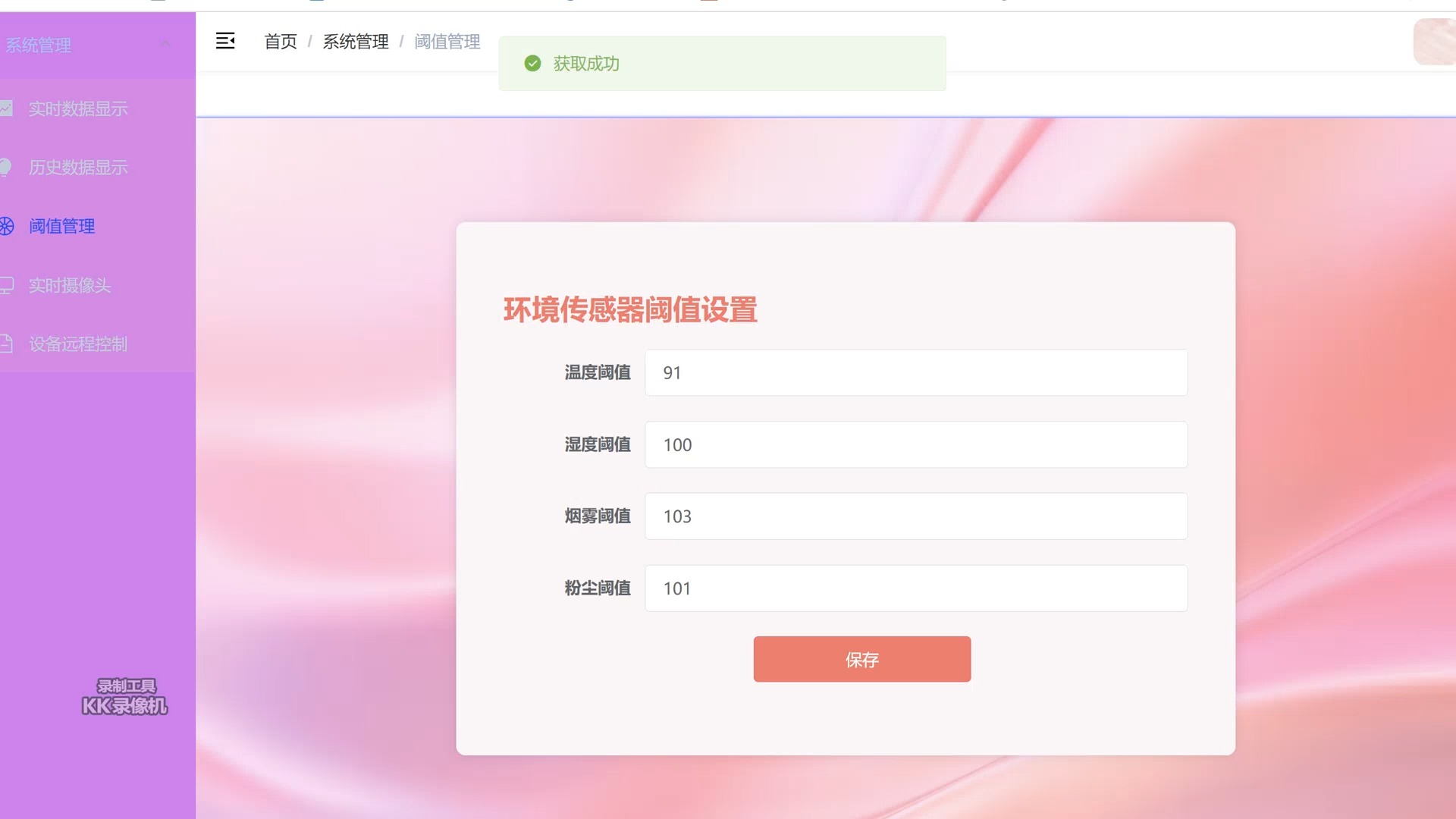Select the 温度阈值 input field
The image size is (1456, 819).
click(916, 372)
